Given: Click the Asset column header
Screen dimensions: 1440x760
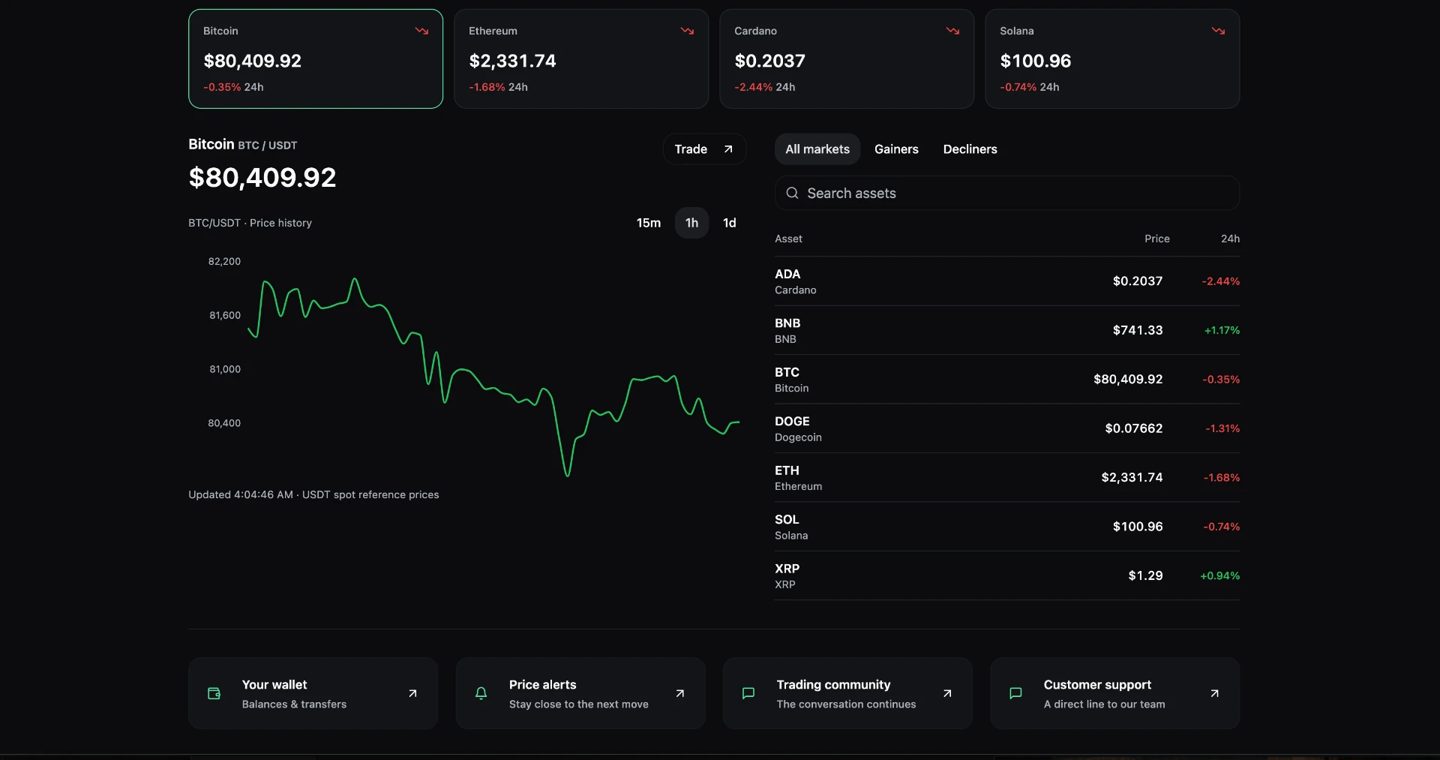Looking at the screenshot, I should click(x=788, y=239).
